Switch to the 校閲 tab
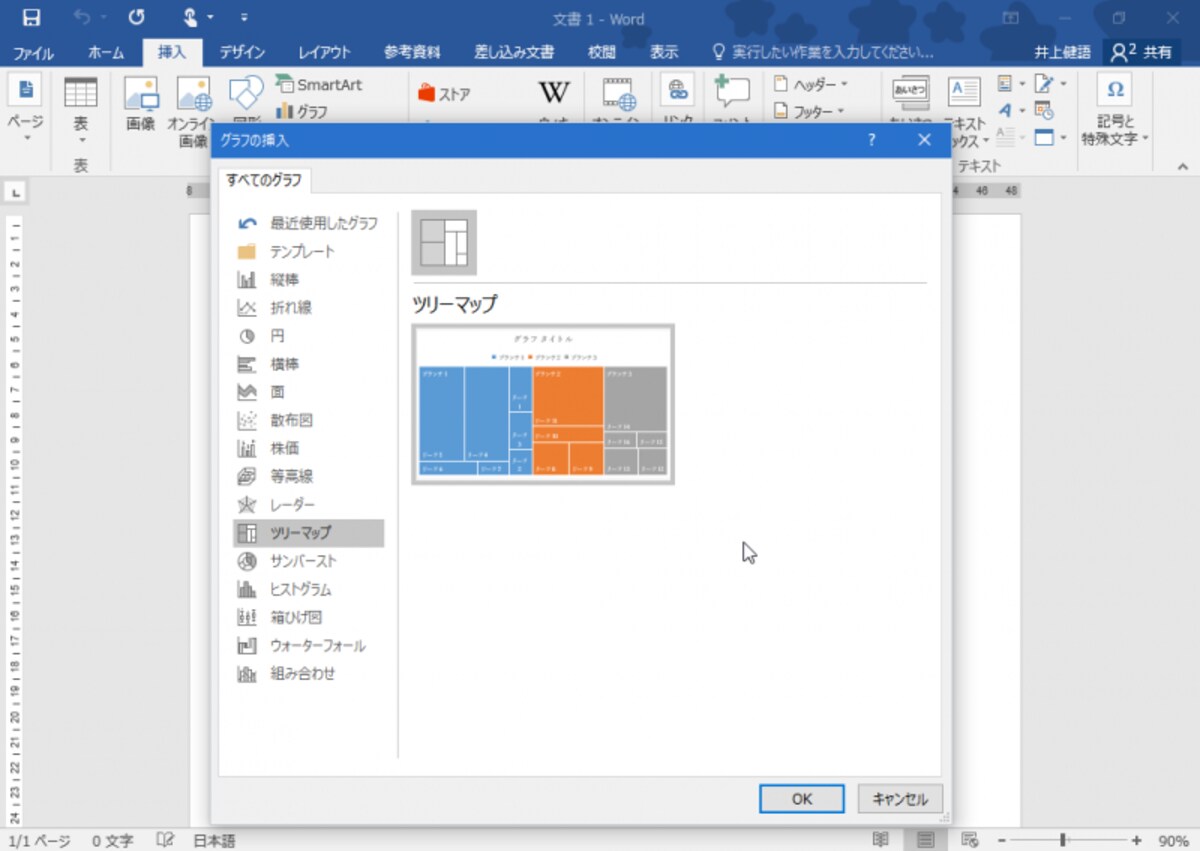1200x851 pixels. coord(602,52)
